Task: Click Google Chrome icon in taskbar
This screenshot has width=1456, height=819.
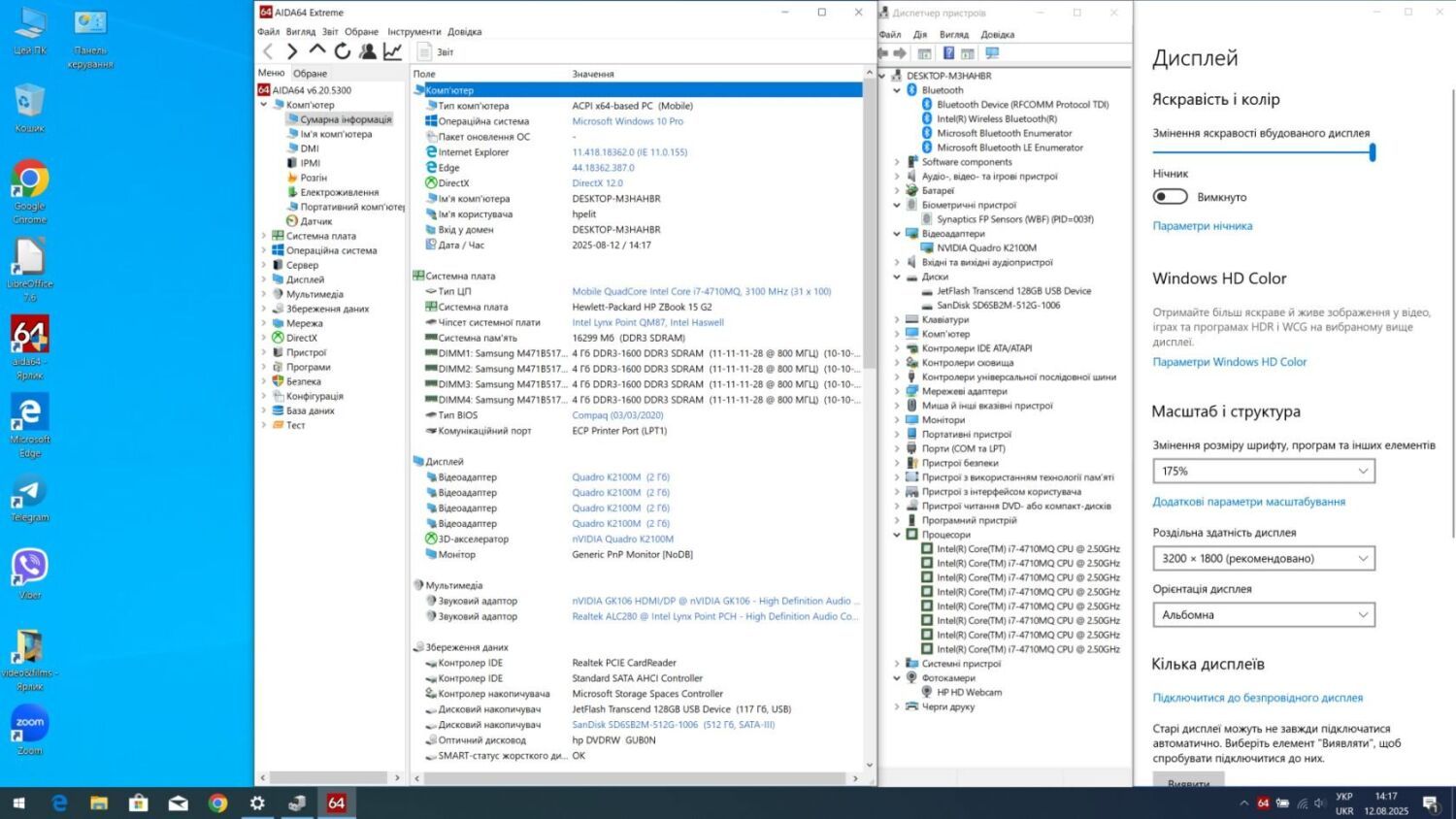Action: pos(217,803)
